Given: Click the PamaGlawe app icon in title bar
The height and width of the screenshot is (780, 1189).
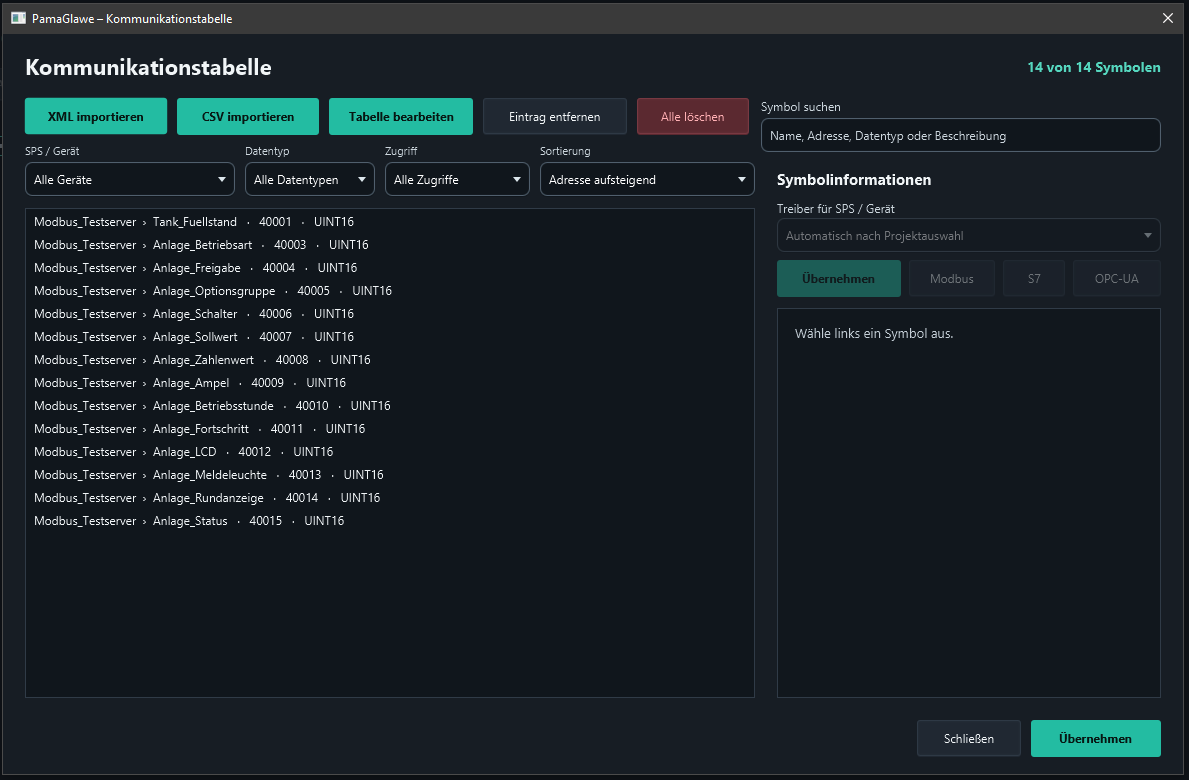Looking at the screenshot, I should pos(18,18).
